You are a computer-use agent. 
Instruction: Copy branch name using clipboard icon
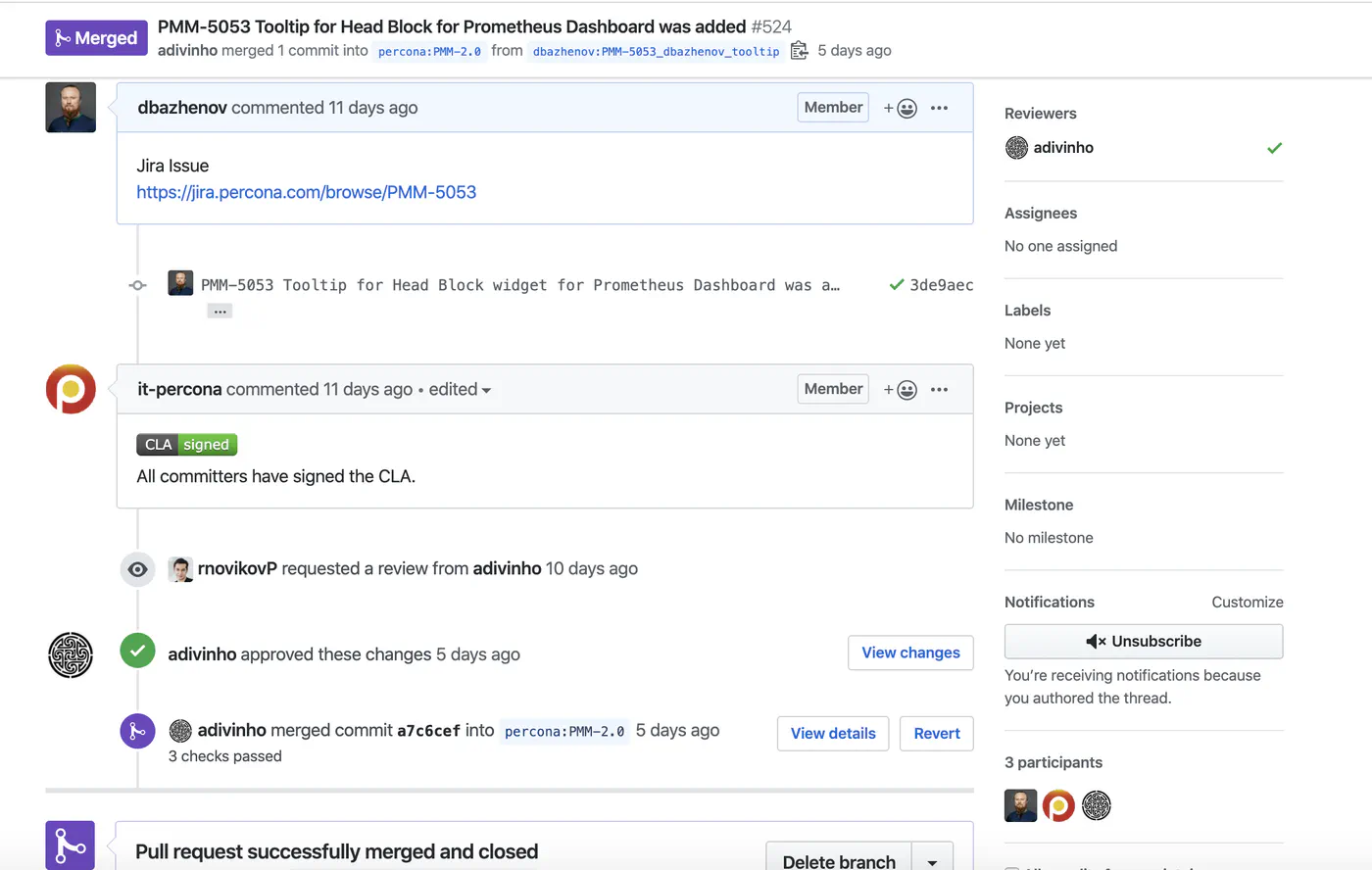click(x=799, y=50)
